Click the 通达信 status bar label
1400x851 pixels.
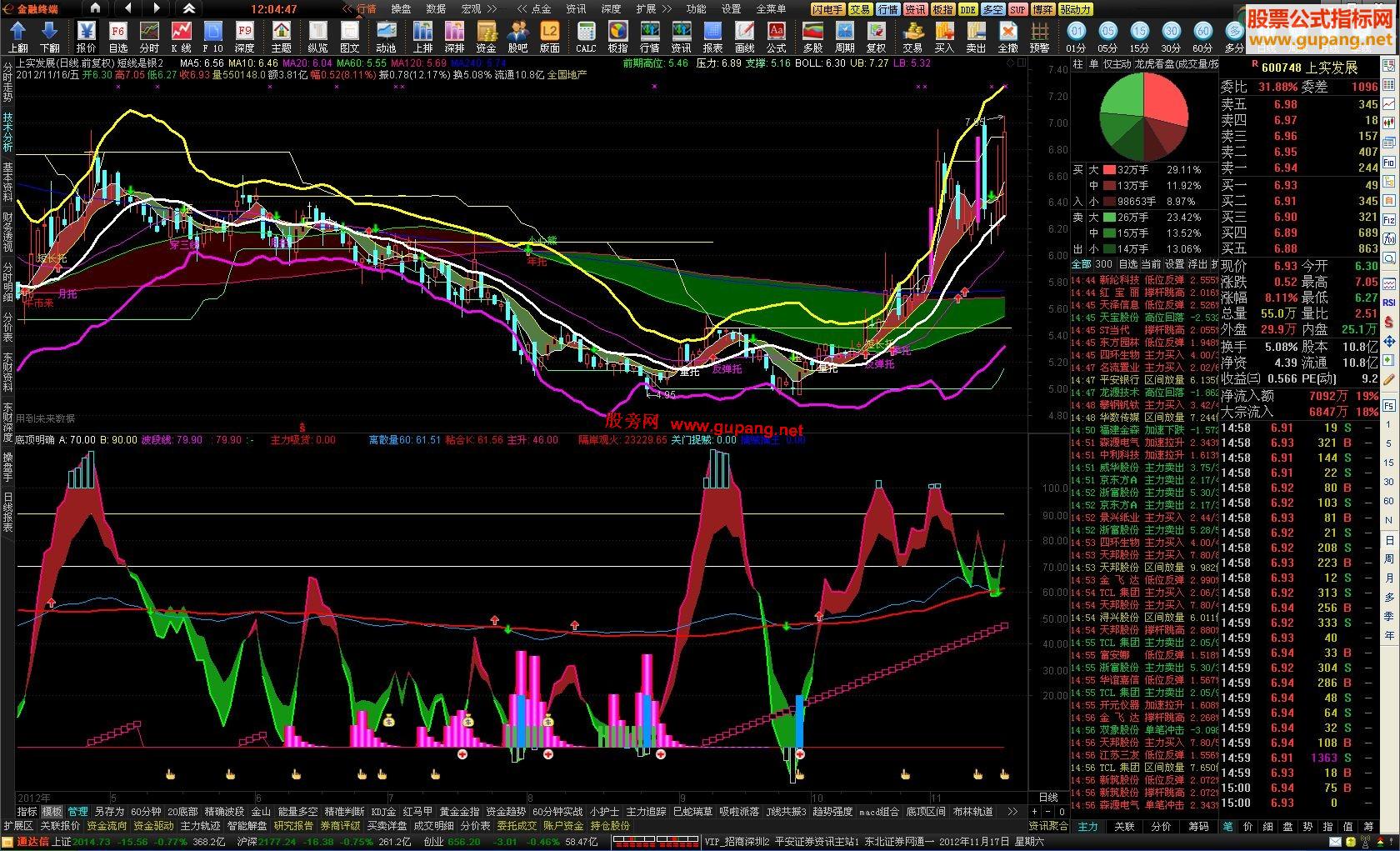pos(33,842)
